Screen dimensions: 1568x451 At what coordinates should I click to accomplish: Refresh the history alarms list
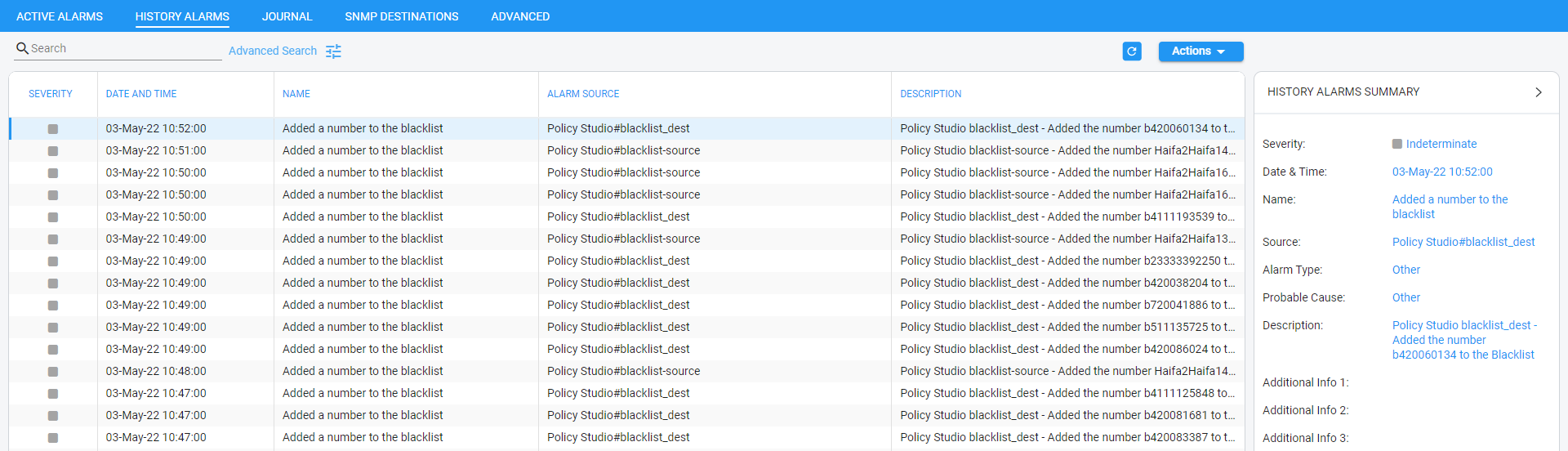click(x=1132, y=51)
